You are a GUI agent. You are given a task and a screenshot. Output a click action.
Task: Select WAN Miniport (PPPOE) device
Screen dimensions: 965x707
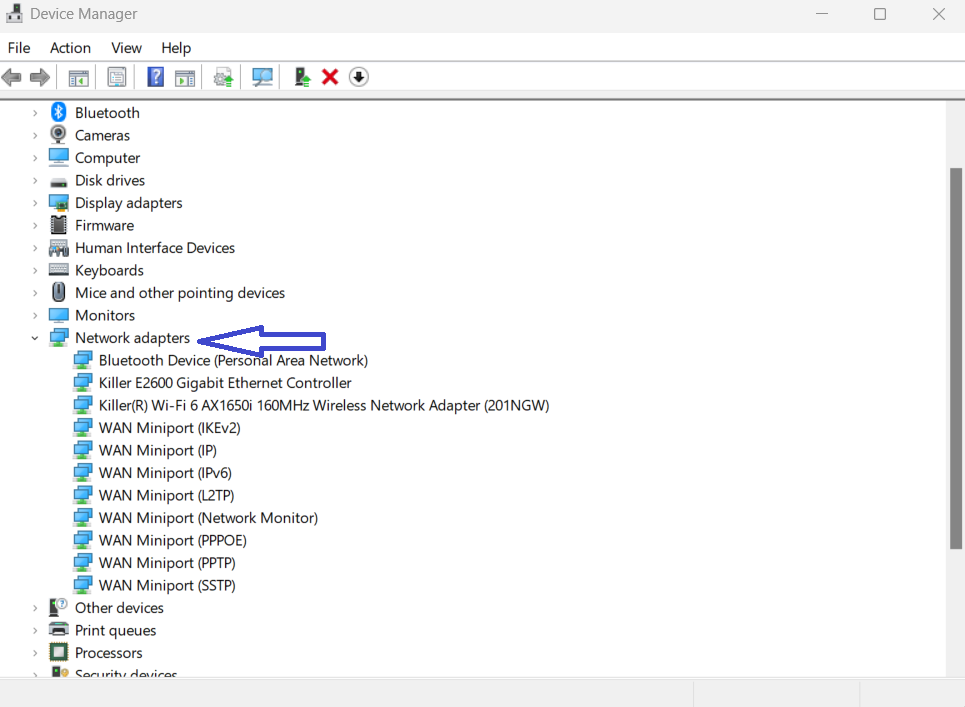tap(172, 540)
